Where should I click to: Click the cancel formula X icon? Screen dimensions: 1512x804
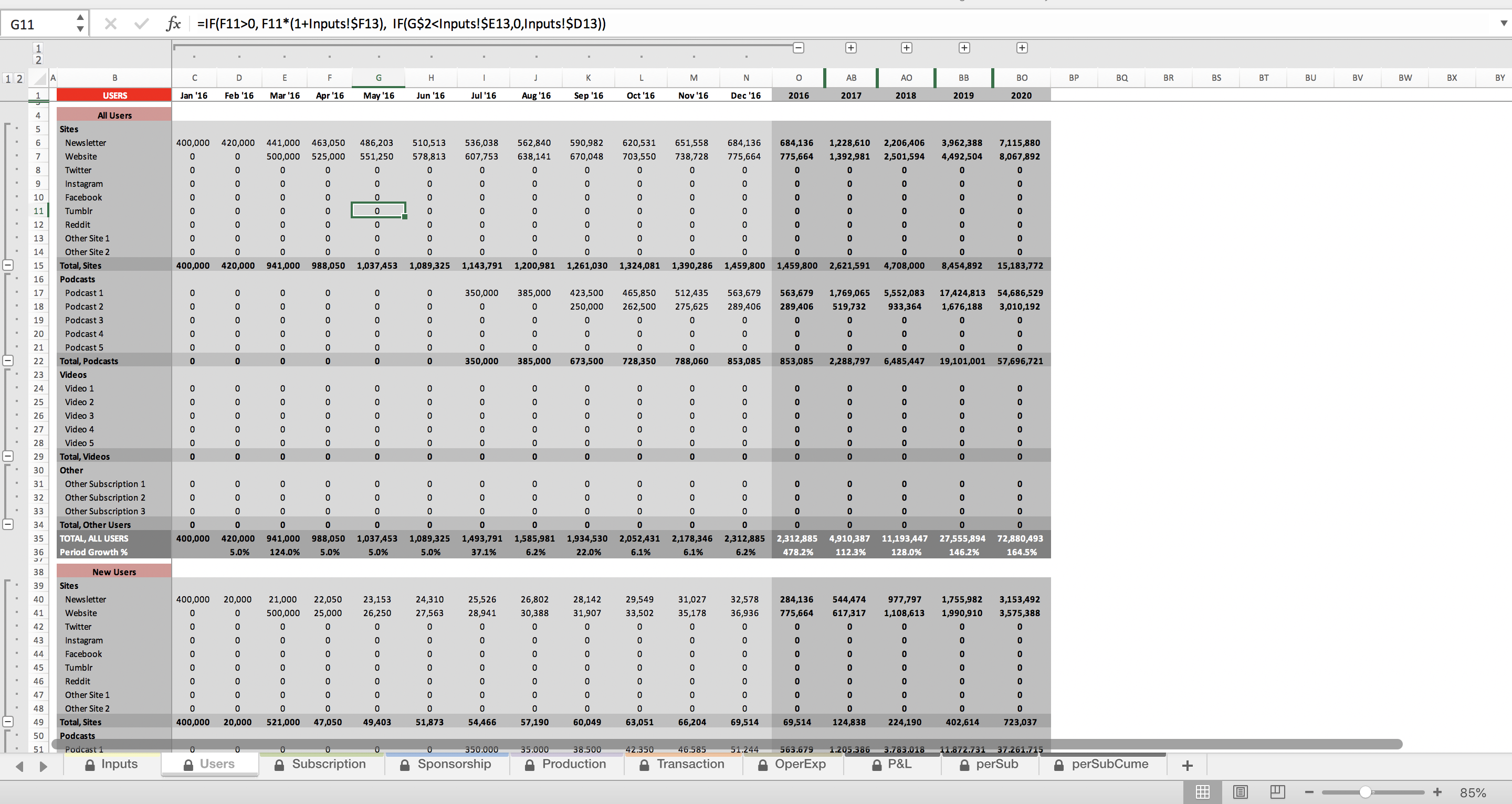[110, 24]
